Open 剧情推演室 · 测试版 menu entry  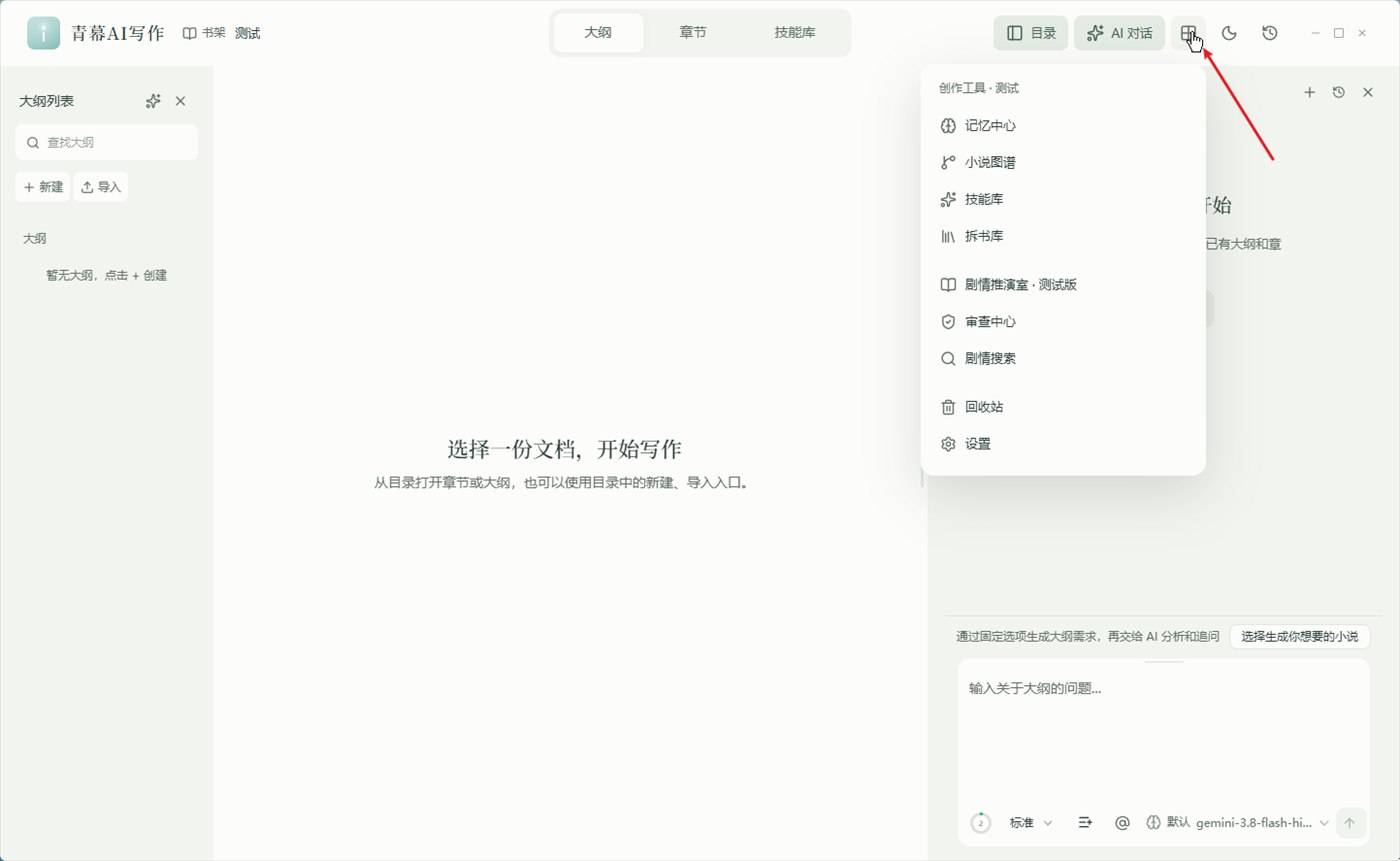click(1063, 284)
